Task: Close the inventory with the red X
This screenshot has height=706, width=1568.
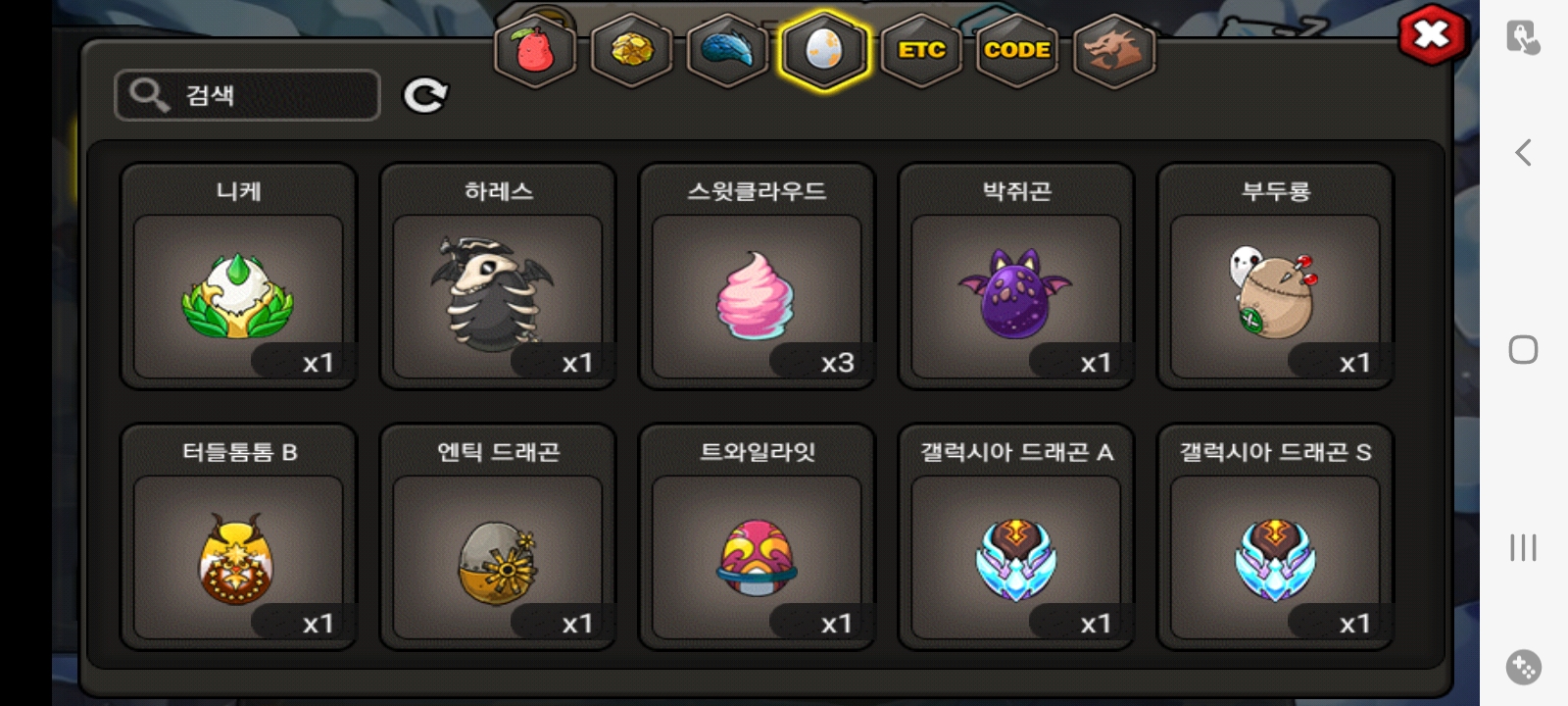Action: (x=1432, y=36)
